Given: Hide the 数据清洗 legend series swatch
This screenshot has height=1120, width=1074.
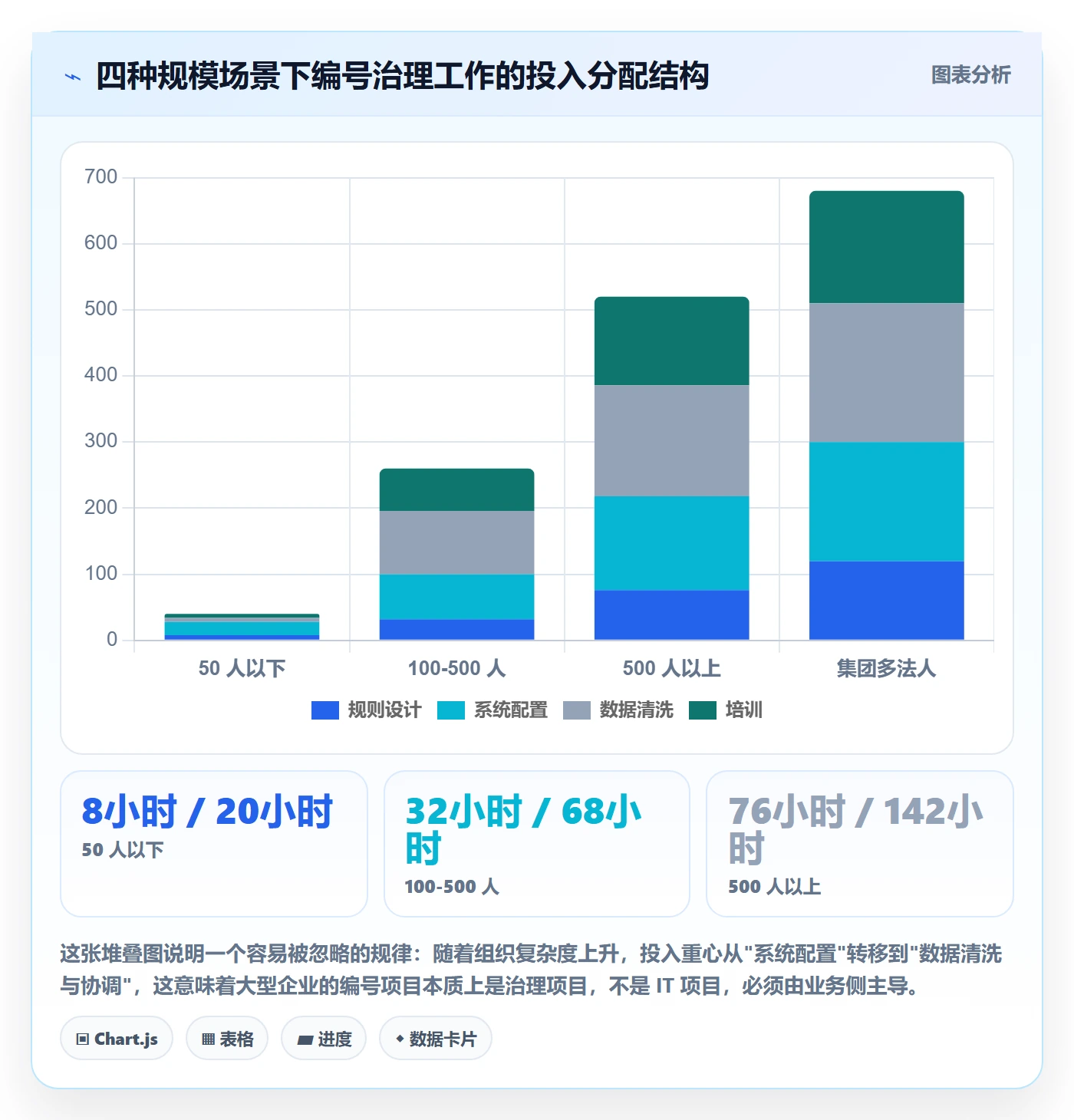Looking at the screenshot, I should coord(577,710).
